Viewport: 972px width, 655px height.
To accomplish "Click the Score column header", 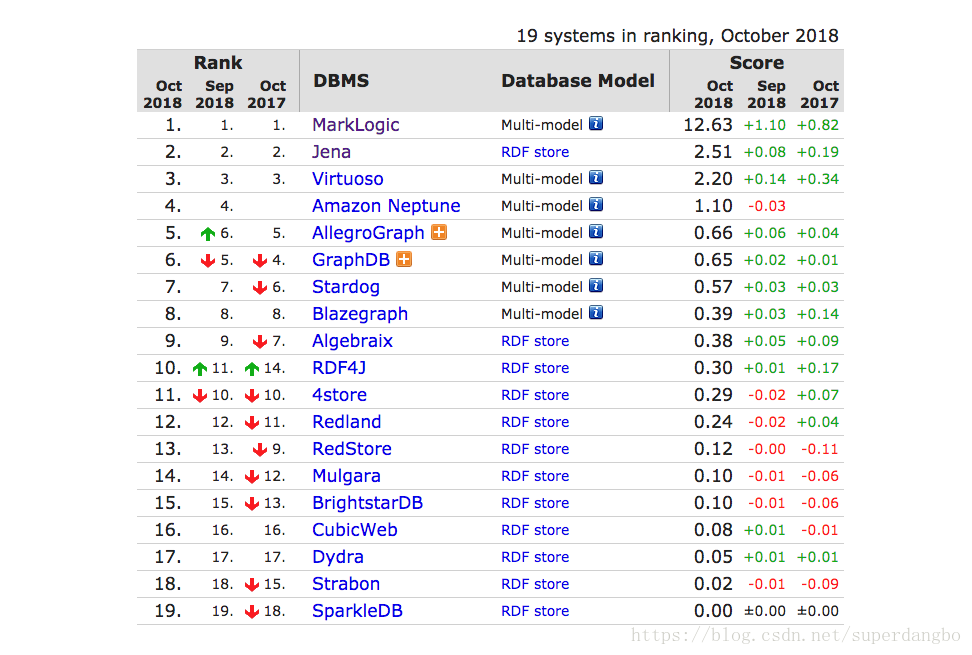I will [x=756, y=63].
